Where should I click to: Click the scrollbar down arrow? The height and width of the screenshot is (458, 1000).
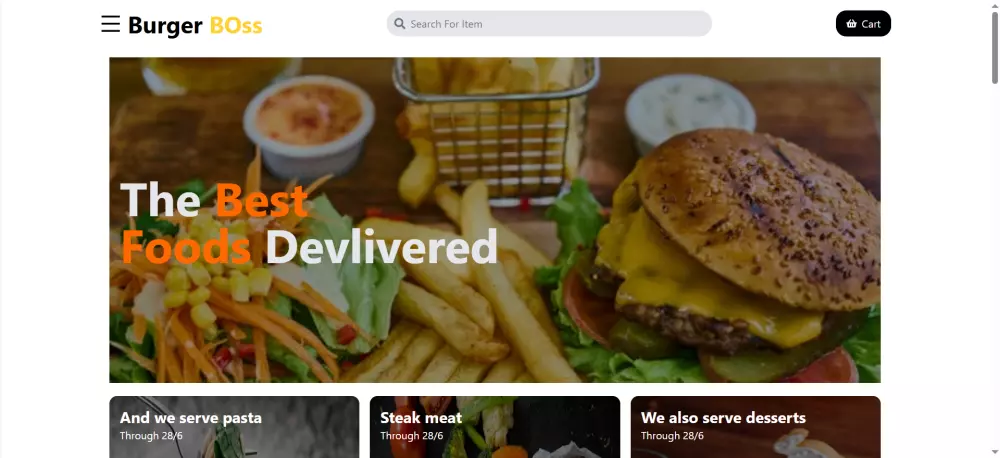click(994, 453)
